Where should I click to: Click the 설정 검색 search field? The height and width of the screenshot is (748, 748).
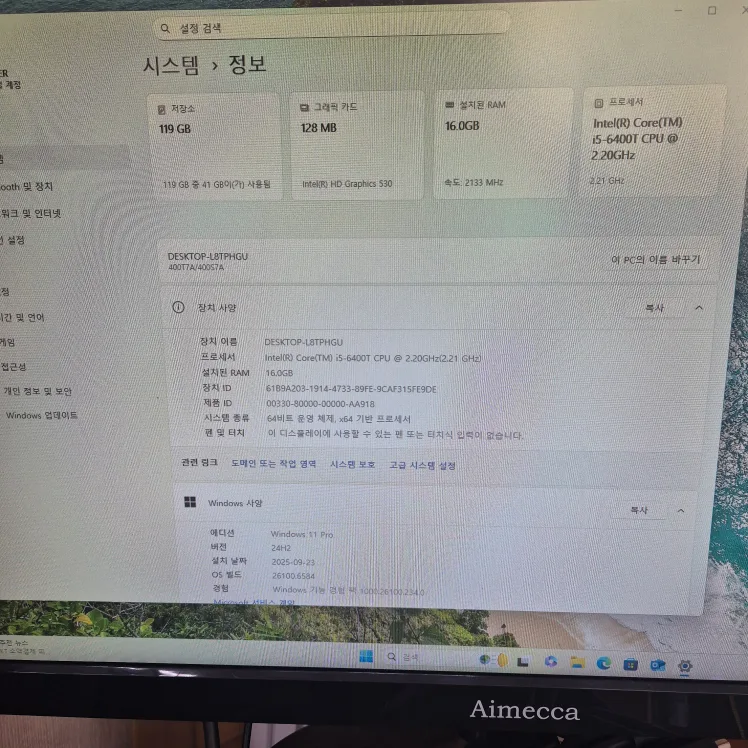pyautogui.click(x=332, y=25)
